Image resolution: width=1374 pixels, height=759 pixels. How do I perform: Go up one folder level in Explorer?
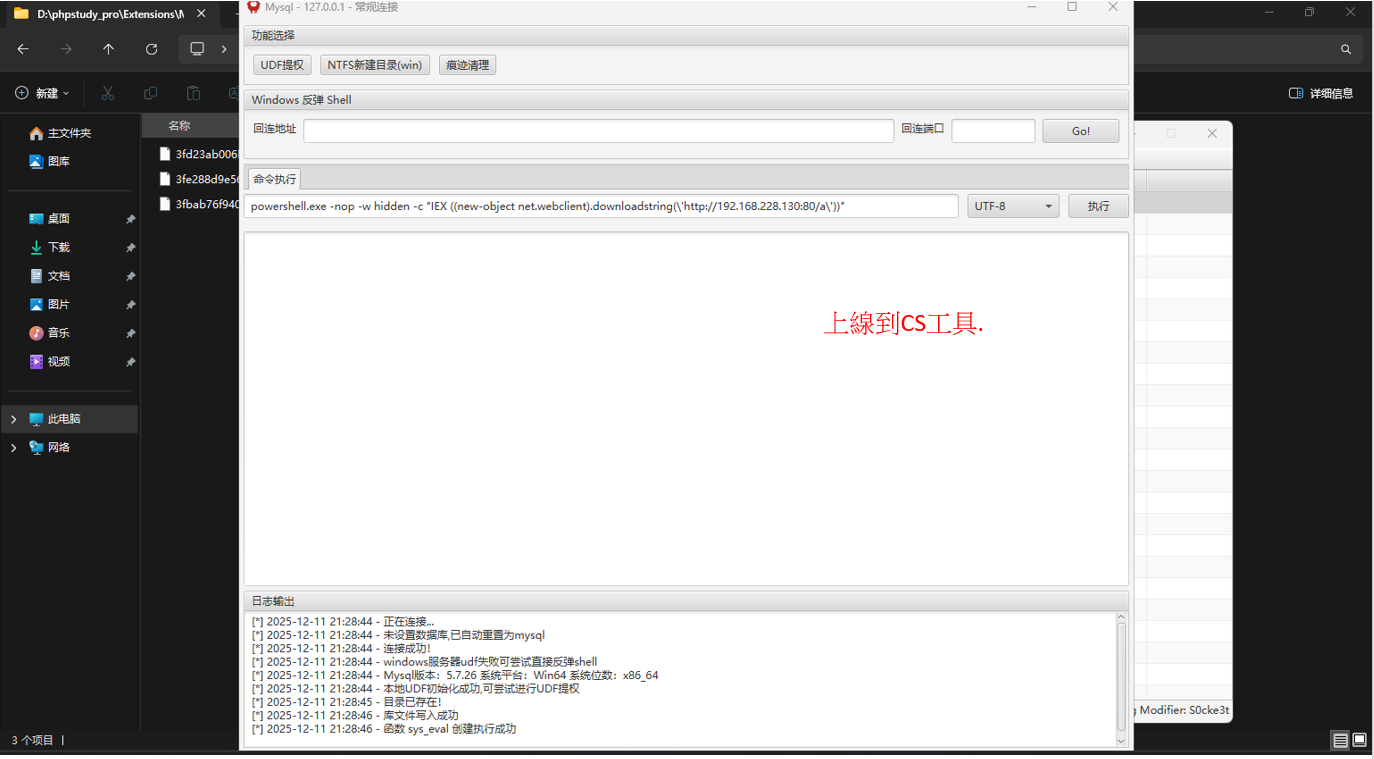coord(109,49)
